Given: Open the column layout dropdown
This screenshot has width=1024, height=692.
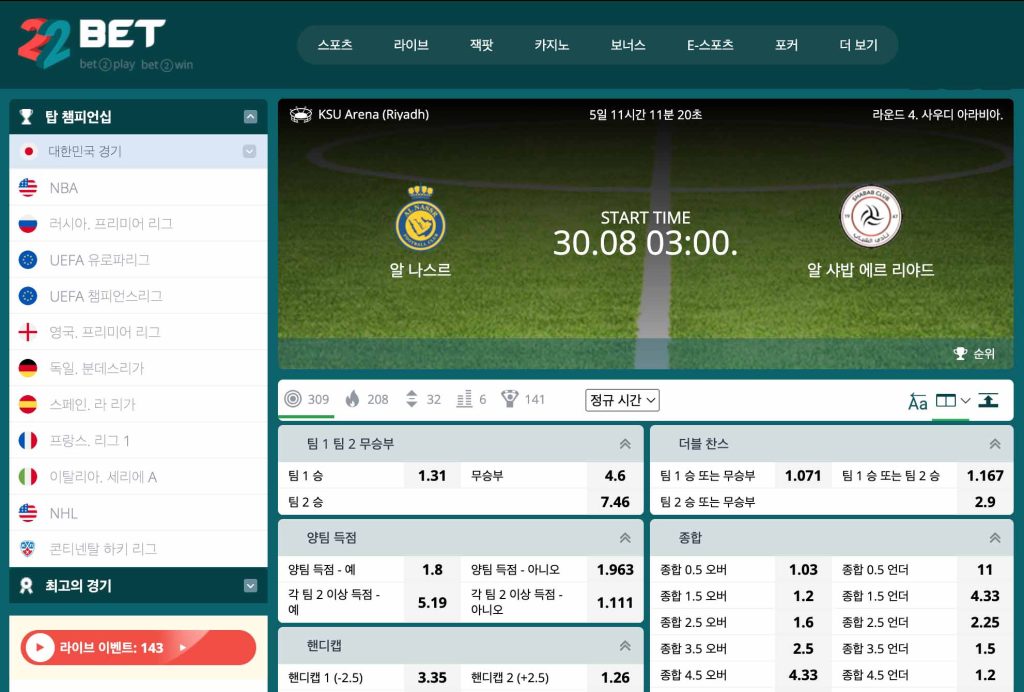Looking at the screenshot, I should [953, 400].
